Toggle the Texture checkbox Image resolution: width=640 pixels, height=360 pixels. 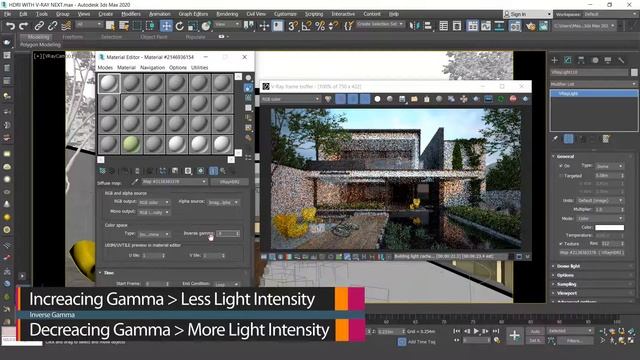[560, 244]
